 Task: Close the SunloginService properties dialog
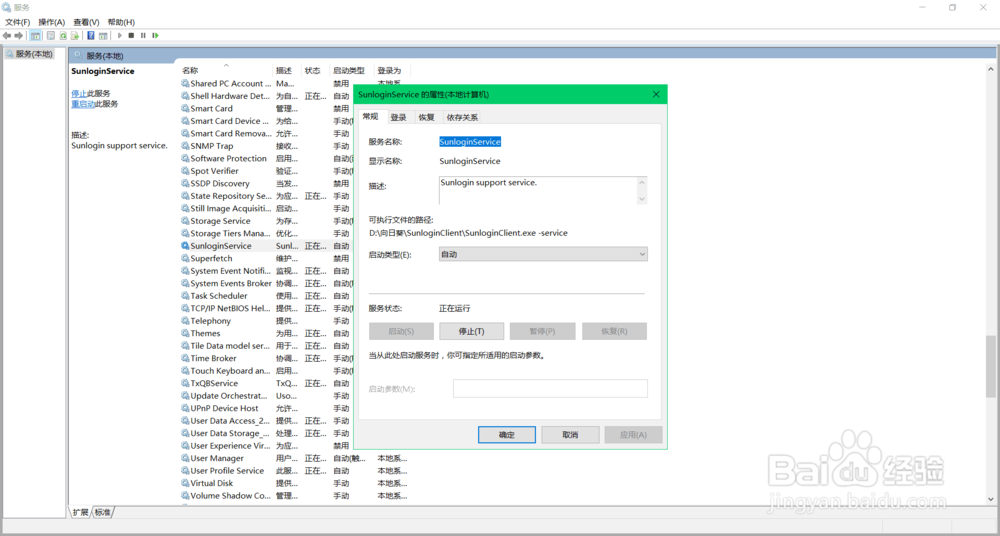click(x=656, y=94)
